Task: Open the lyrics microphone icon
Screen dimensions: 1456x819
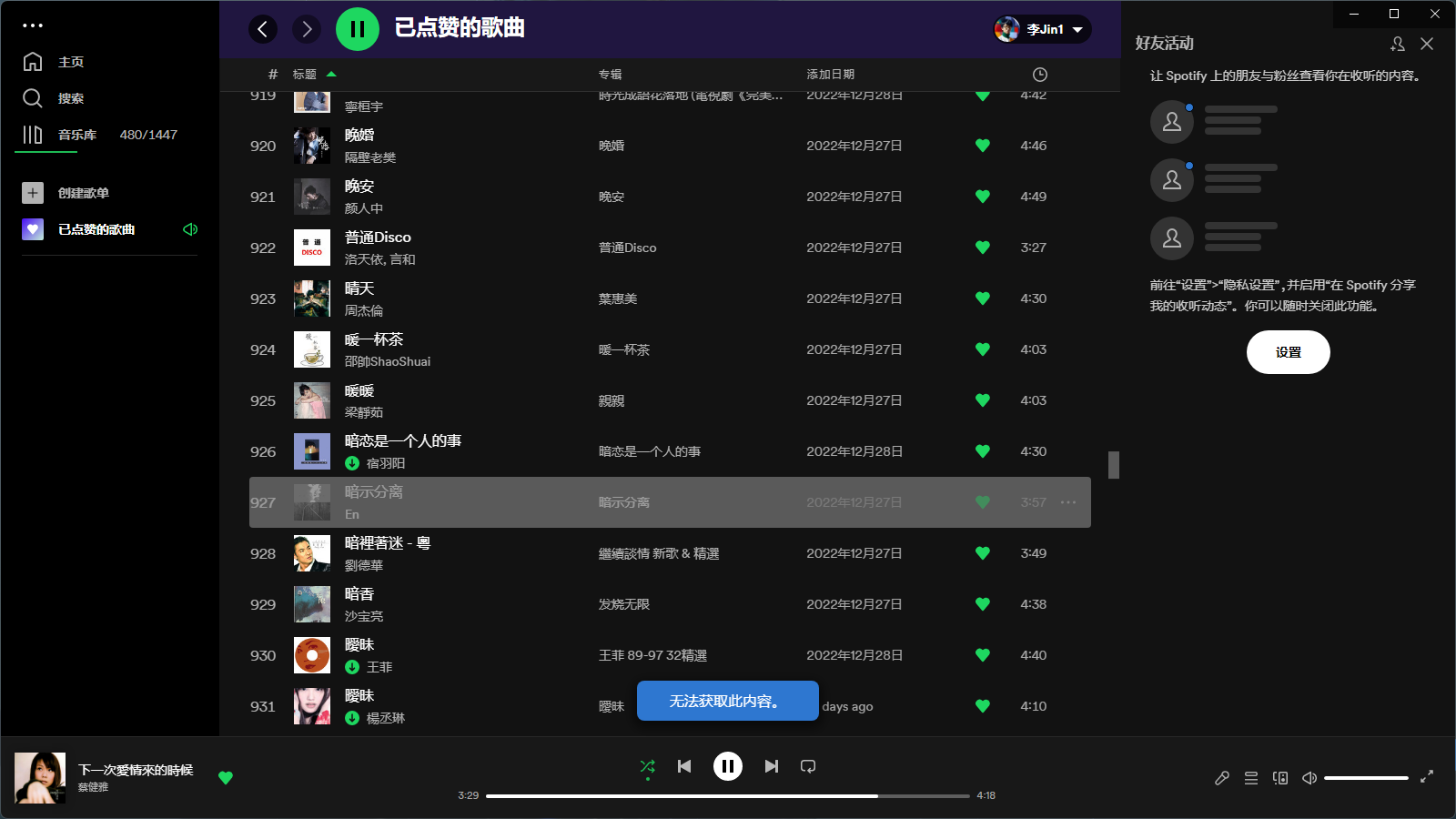Action: [1222, 778]
